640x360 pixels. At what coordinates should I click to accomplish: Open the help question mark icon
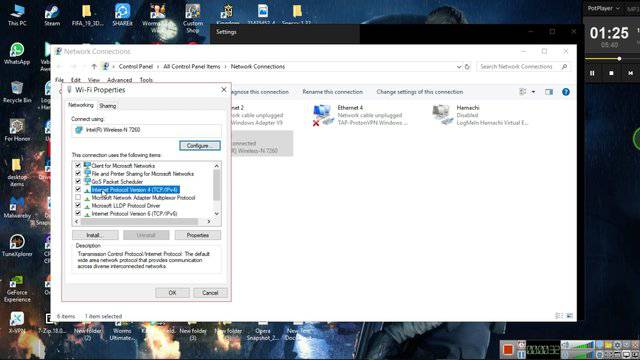(x=566, y=92)
